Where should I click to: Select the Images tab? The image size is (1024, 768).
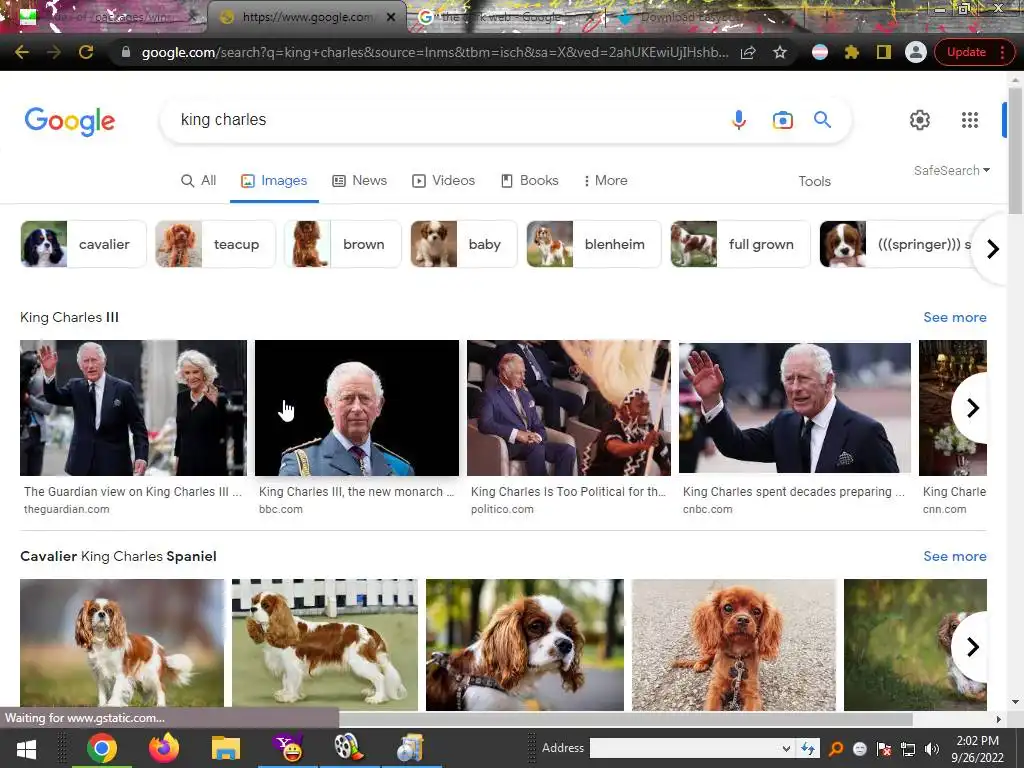[x=274, y=181]
